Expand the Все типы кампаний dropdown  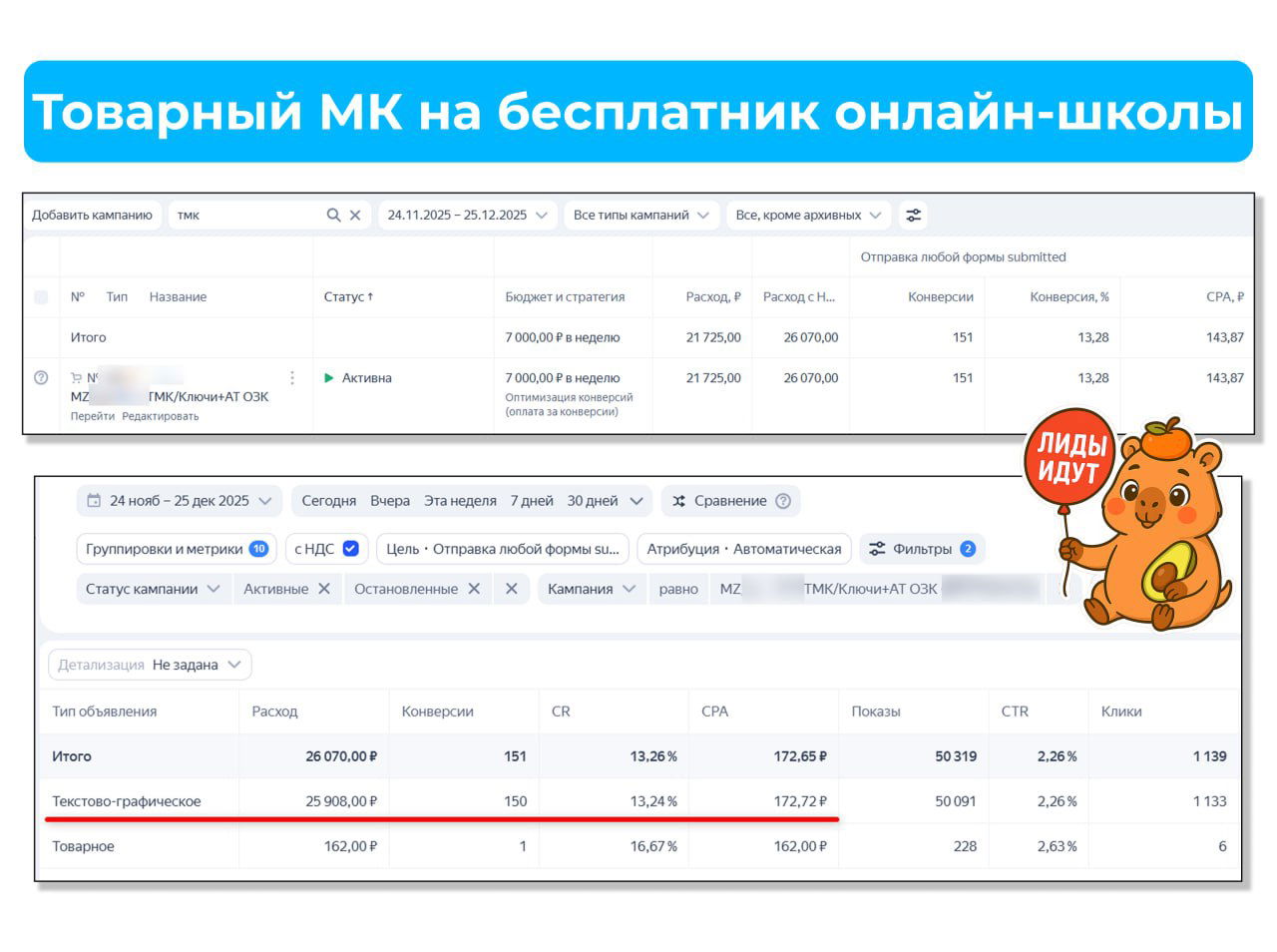[x=640, y=216]
